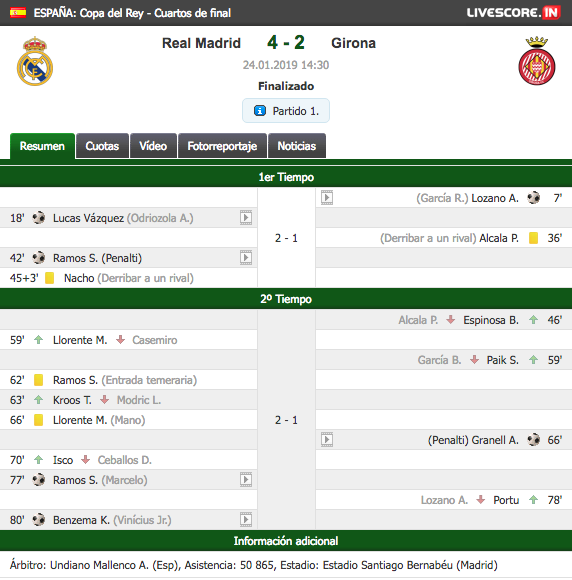Image resolution: width=572 pixels, height=580 pixels.
Task: Open the LiveScore.in logo
Action: pos(513,13)
